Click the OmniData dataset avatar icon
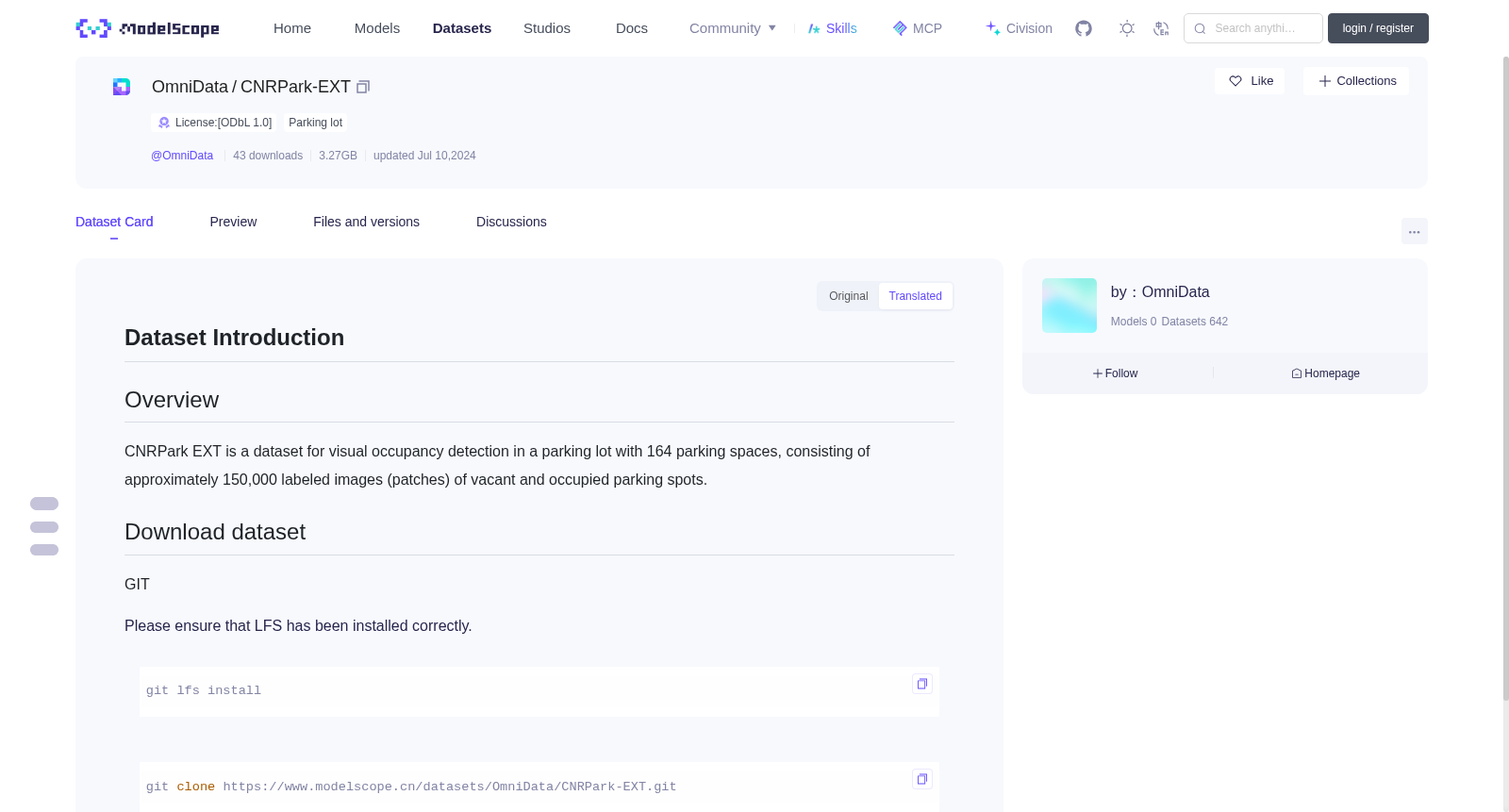Viewport: 1509px width, 812px height. (x=122, y=87)
